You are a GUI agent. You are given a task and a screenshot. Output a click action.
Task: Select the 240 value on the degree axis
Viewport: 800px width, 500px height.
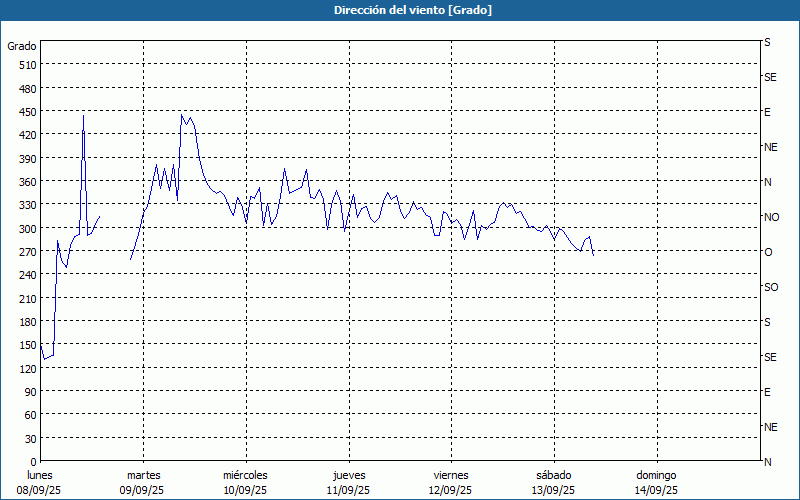coord(29,275)
